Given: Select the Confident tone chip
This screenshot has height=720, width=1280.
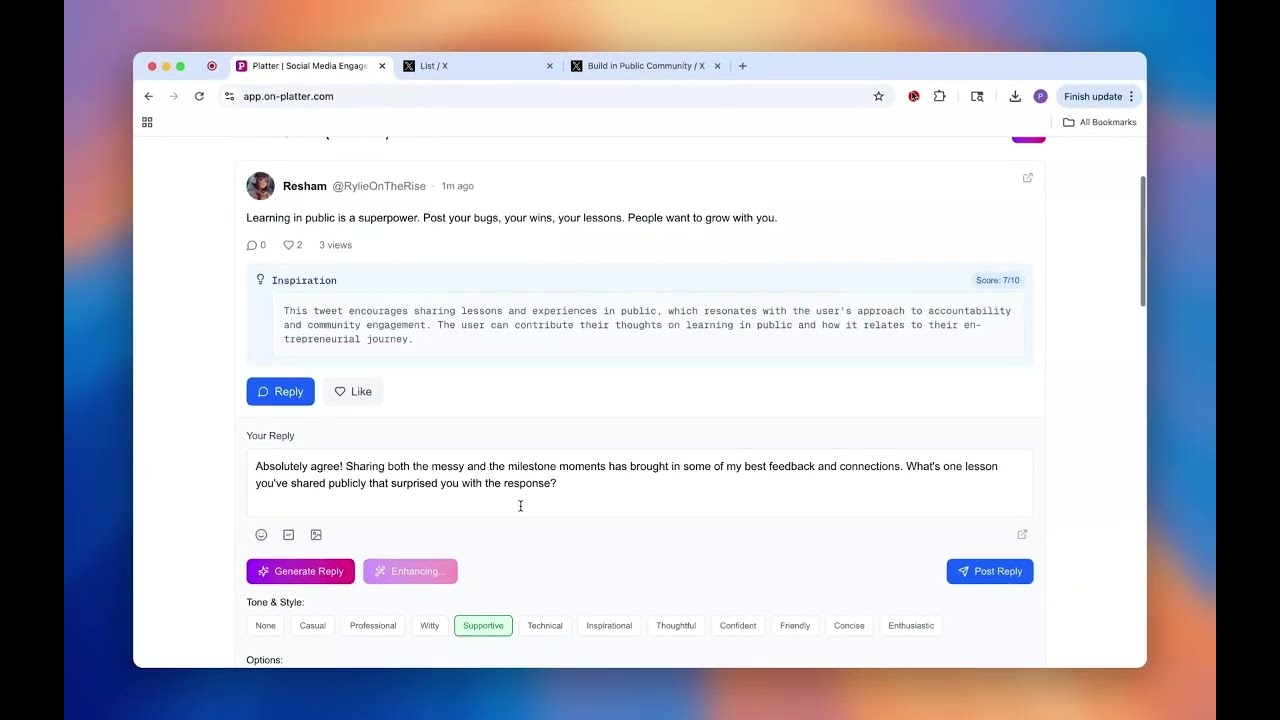Looking at the screenshot, I should pyautogui.click(x=738, y=626).
